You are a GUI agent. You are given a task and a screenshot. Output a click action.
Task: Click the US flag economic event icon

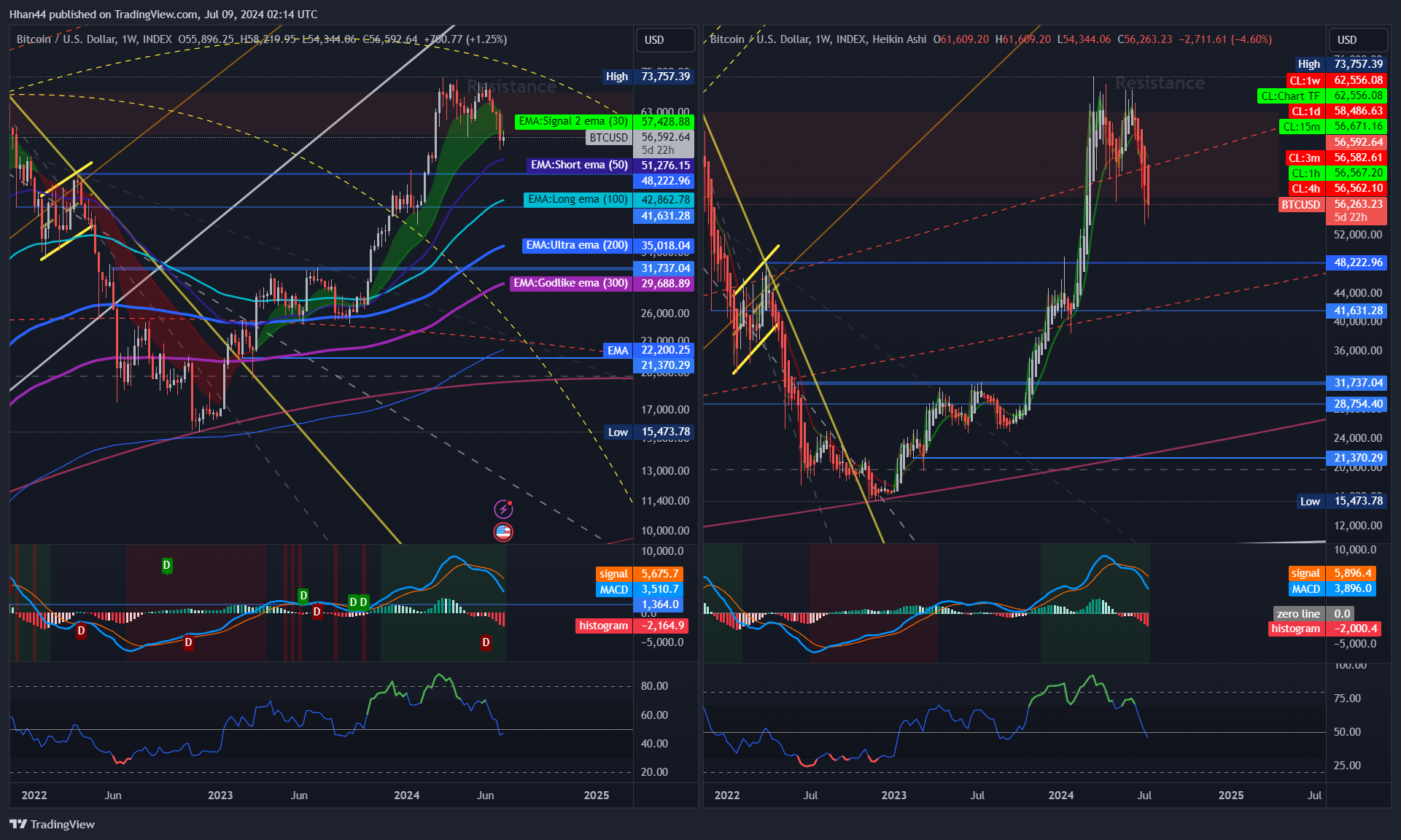click(503, 532)
